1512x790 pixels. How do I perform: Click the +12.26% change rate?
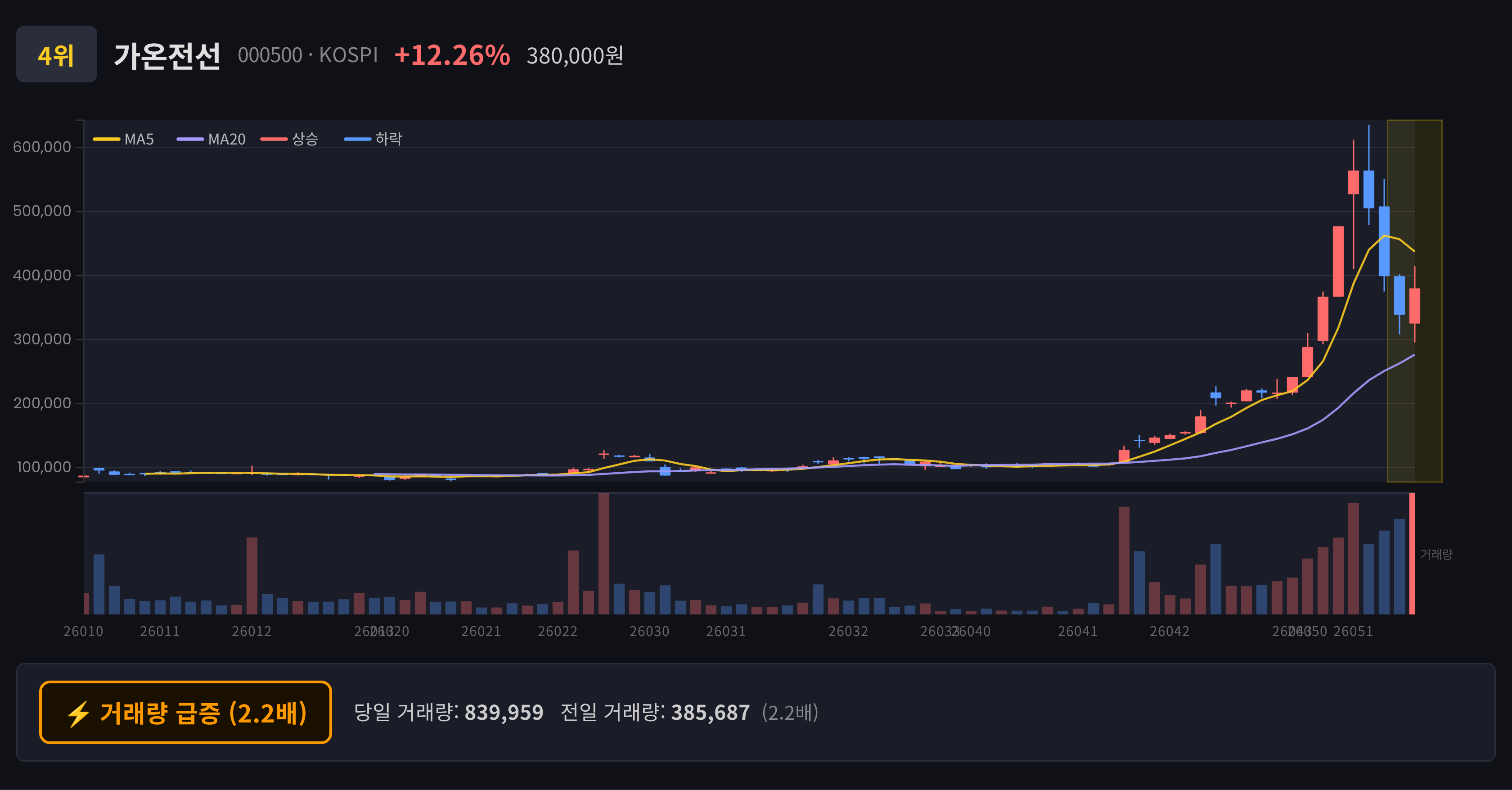452,55
